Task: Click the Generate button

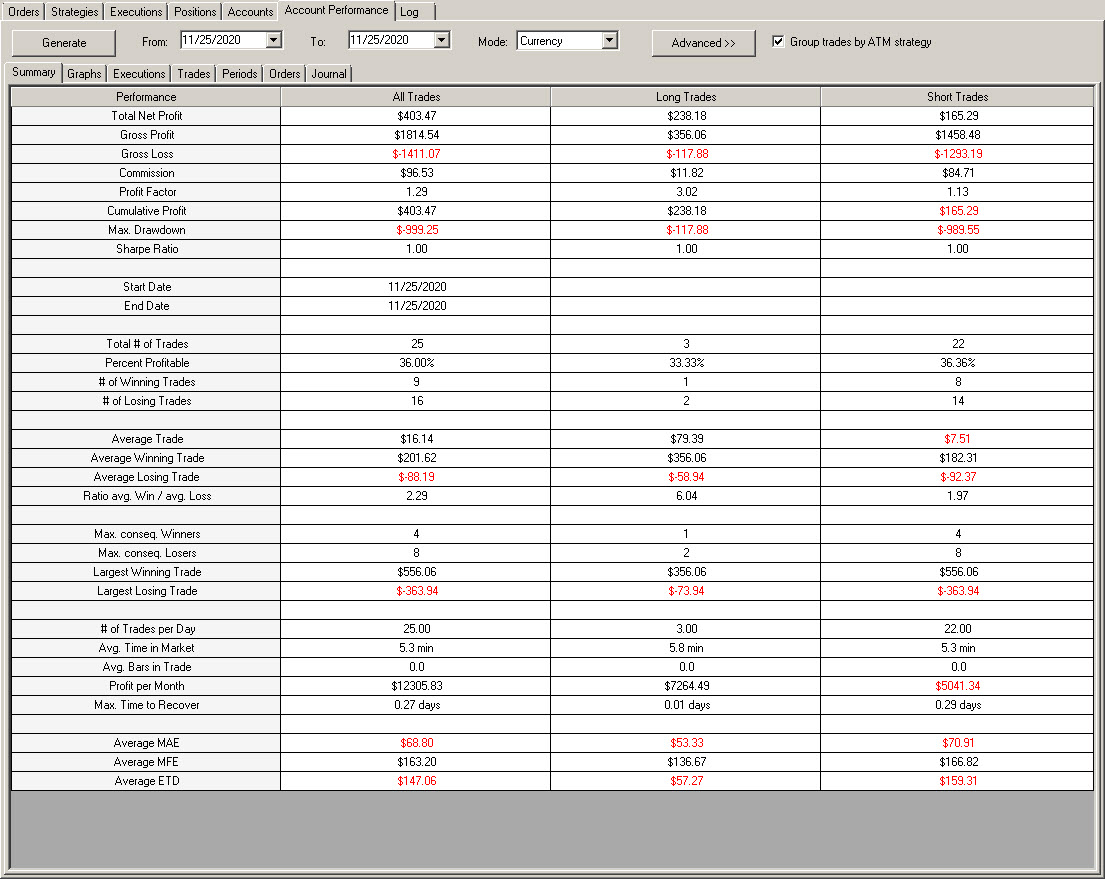Action: (64, 42)
